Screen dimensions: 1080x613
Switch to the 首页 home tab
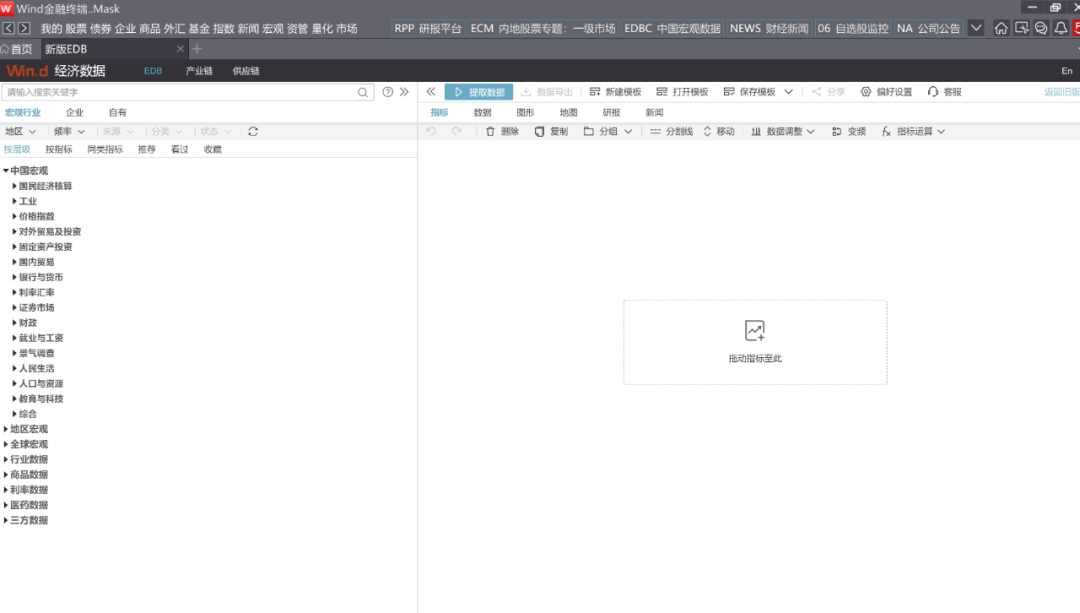point(17,49)
